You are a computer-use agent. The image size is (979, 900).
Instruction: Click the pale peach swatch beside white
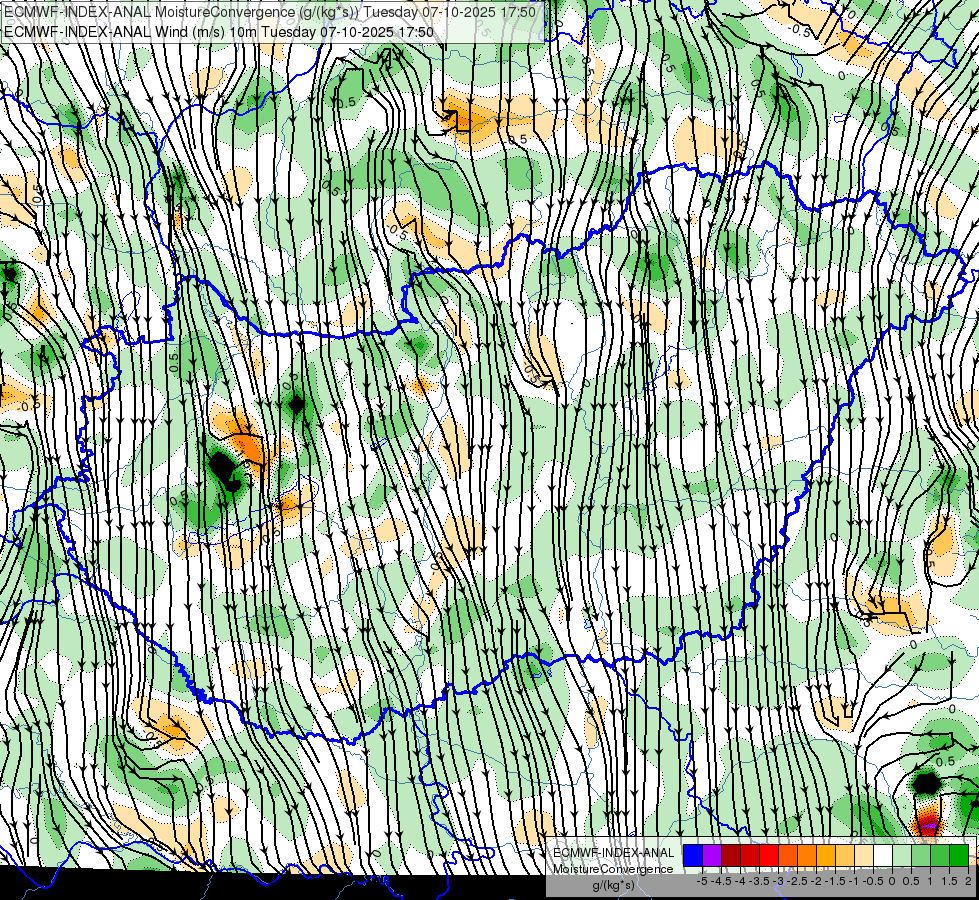coord(864,856)
